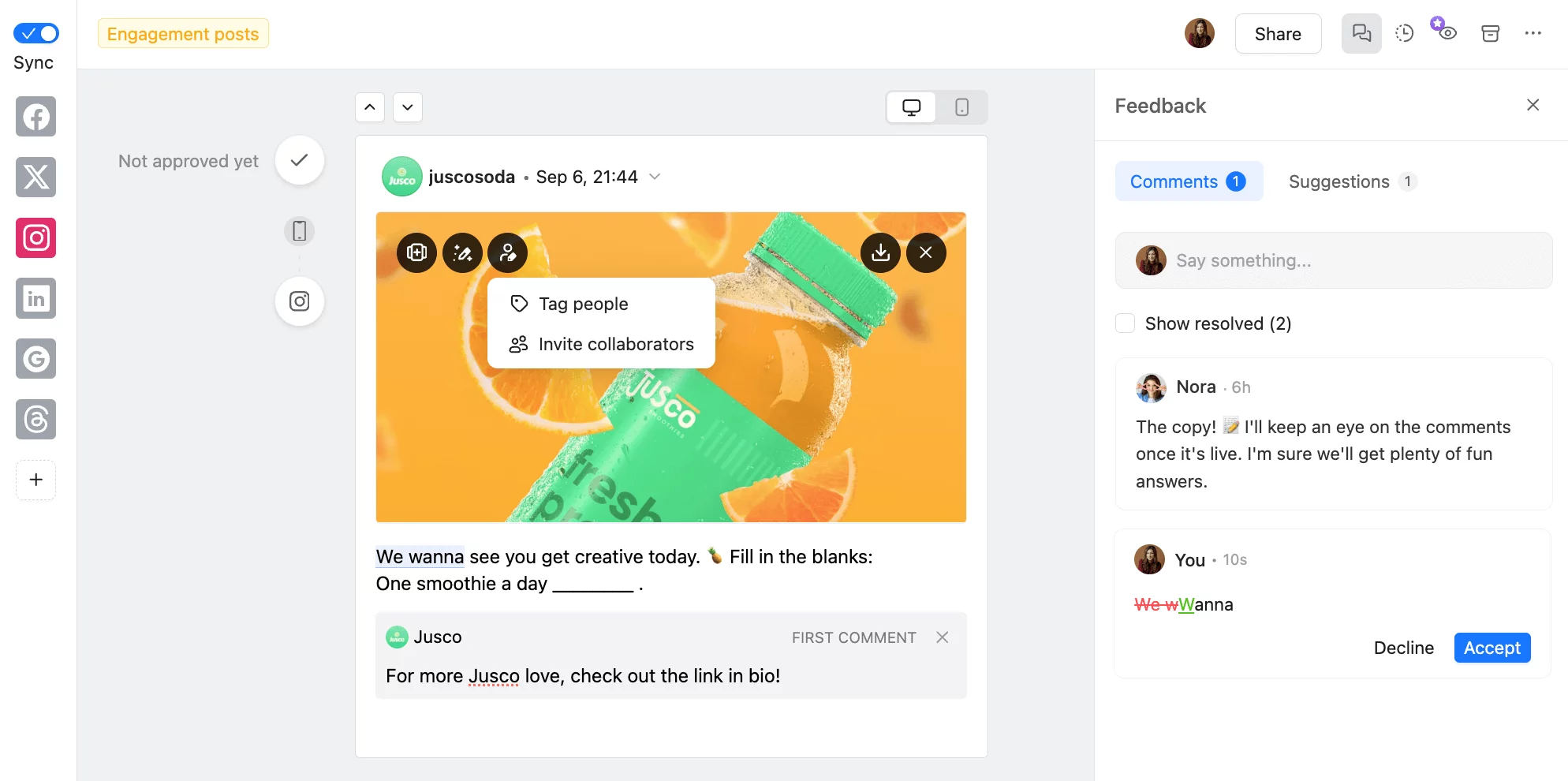Viewport: 1568px width, 781px height.
Task: Navigate to next post with down chevron
Action: (407, 107)
